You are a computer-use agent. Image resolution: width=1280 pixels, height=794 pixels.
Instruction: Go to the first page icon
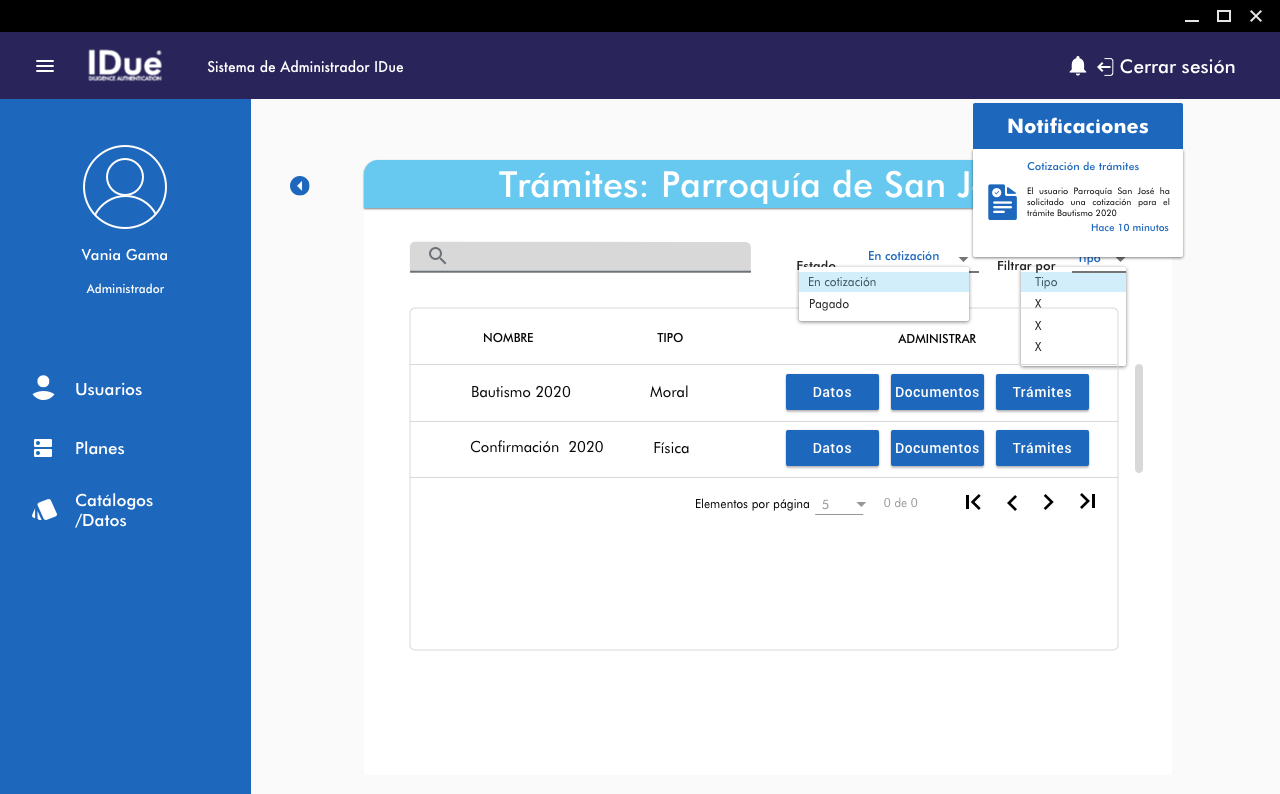973,502
